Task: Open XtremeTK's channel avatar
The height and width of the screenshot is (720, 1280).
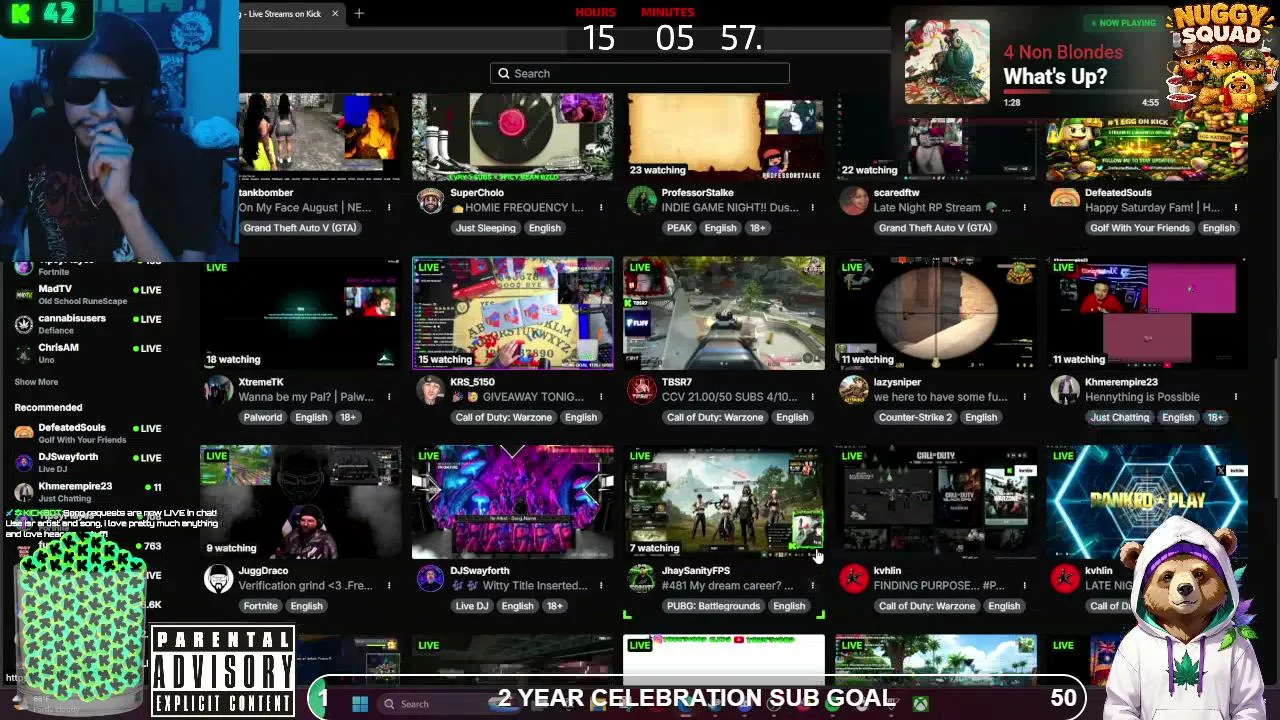Action: 218,389
